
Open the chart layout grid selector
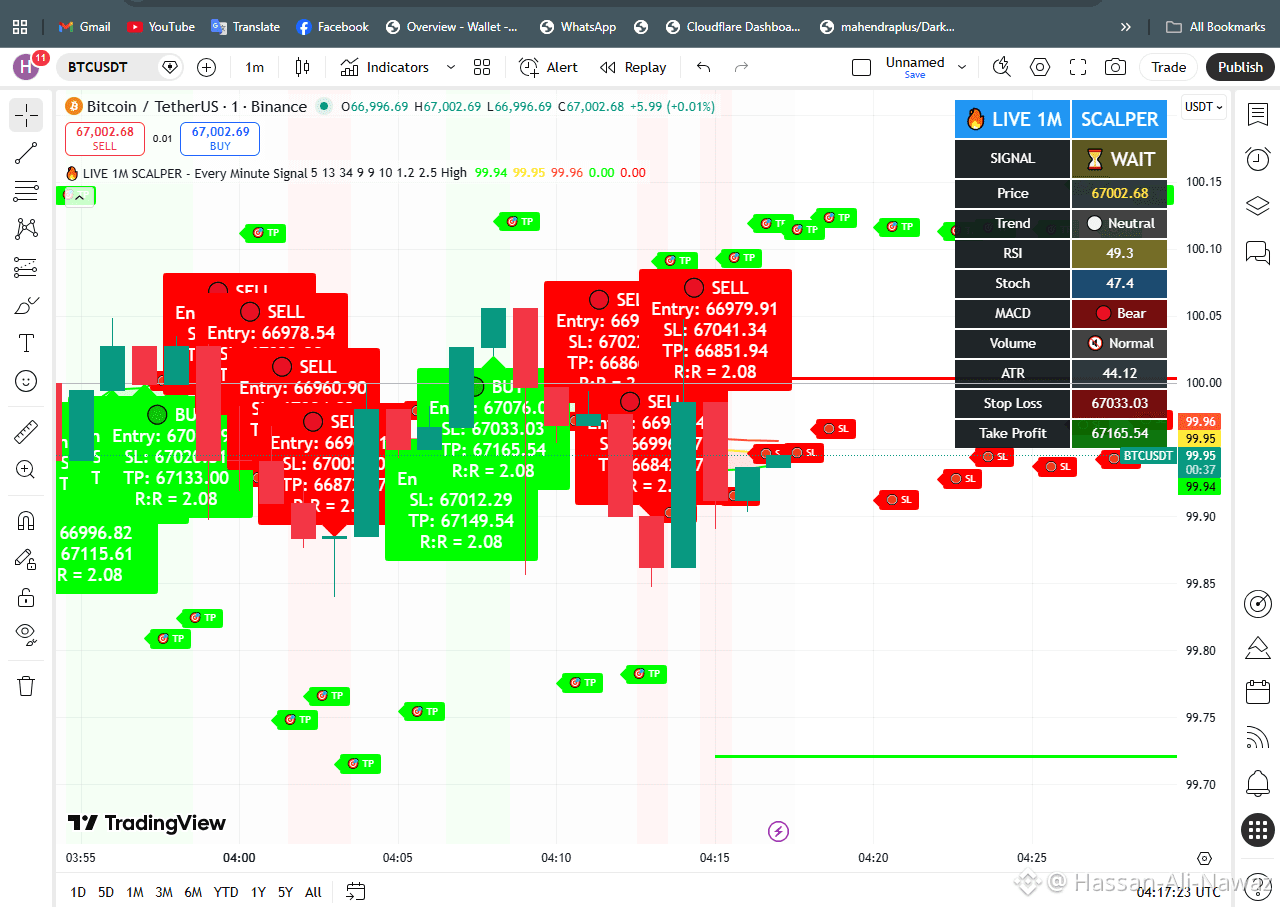(482, 67)
